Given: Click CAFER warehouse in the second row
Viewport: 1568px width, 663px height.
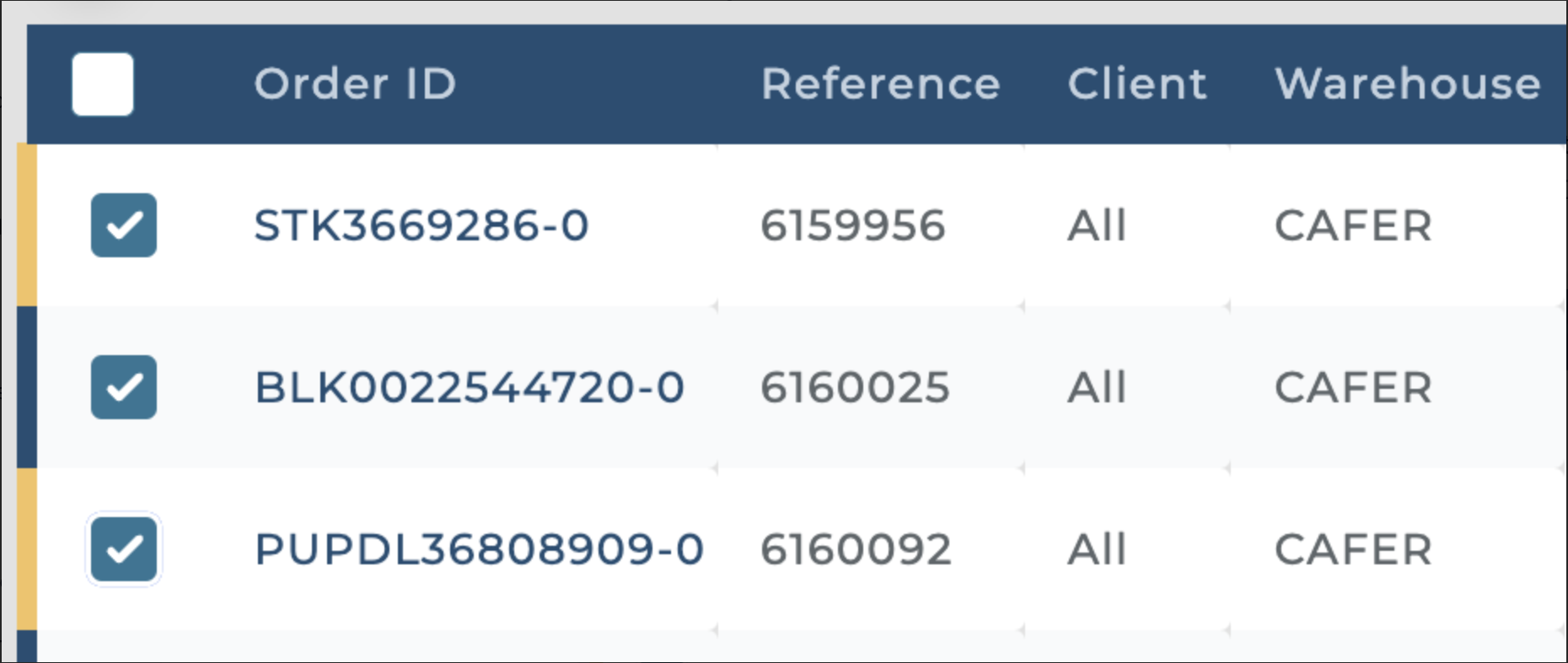Looking at the screenshot, I should [x=1351, y=387].
